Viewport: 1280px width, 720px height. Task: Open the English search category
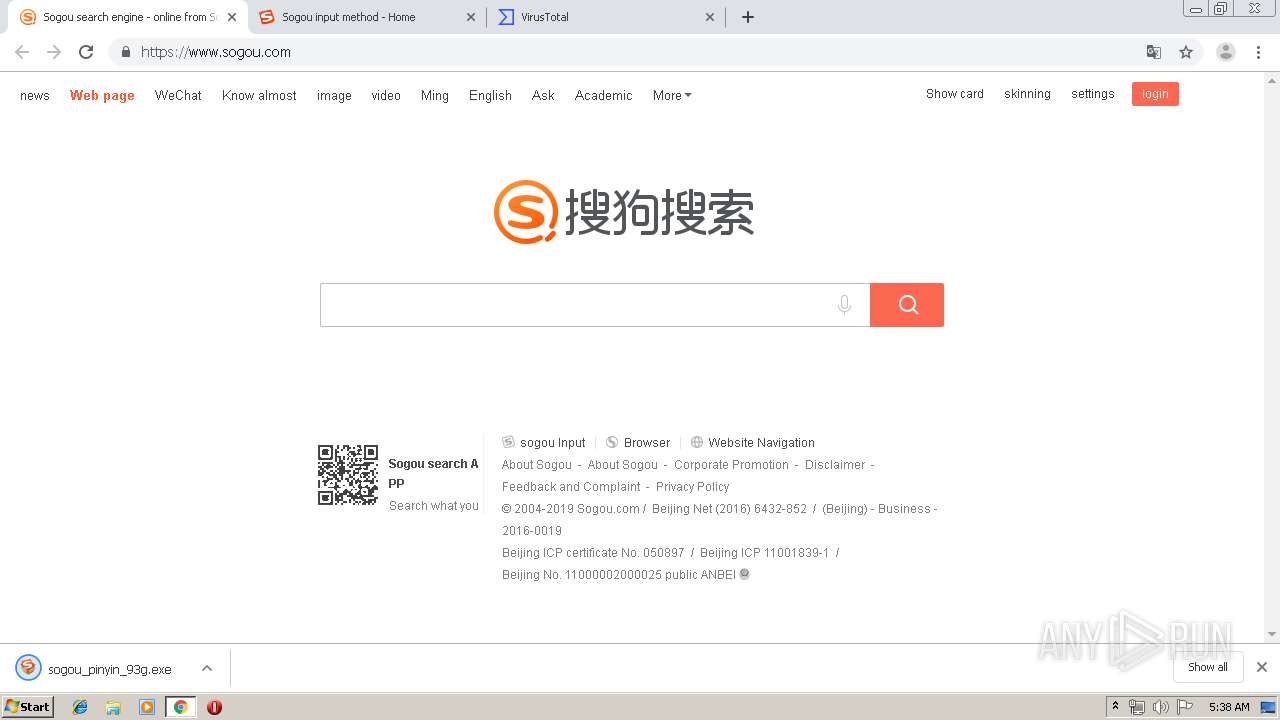click(490, 95)
